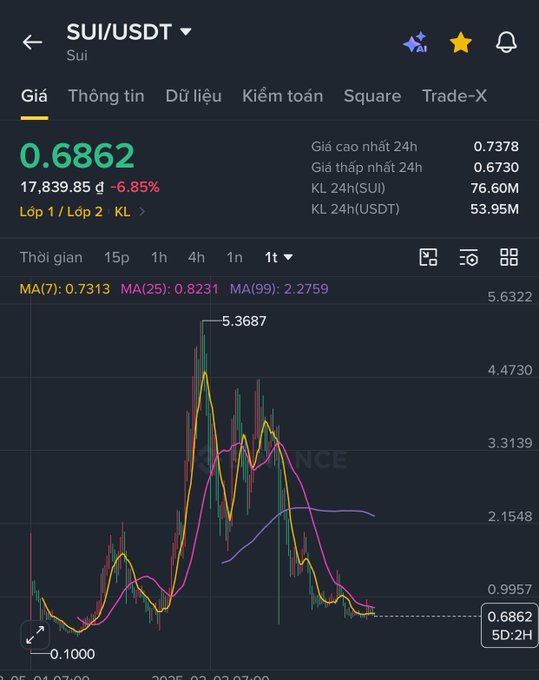This screenshot has width=539, height=680.
Task: Click the MA(99): 2.2759 indicator label
Action: pos(279,289)
